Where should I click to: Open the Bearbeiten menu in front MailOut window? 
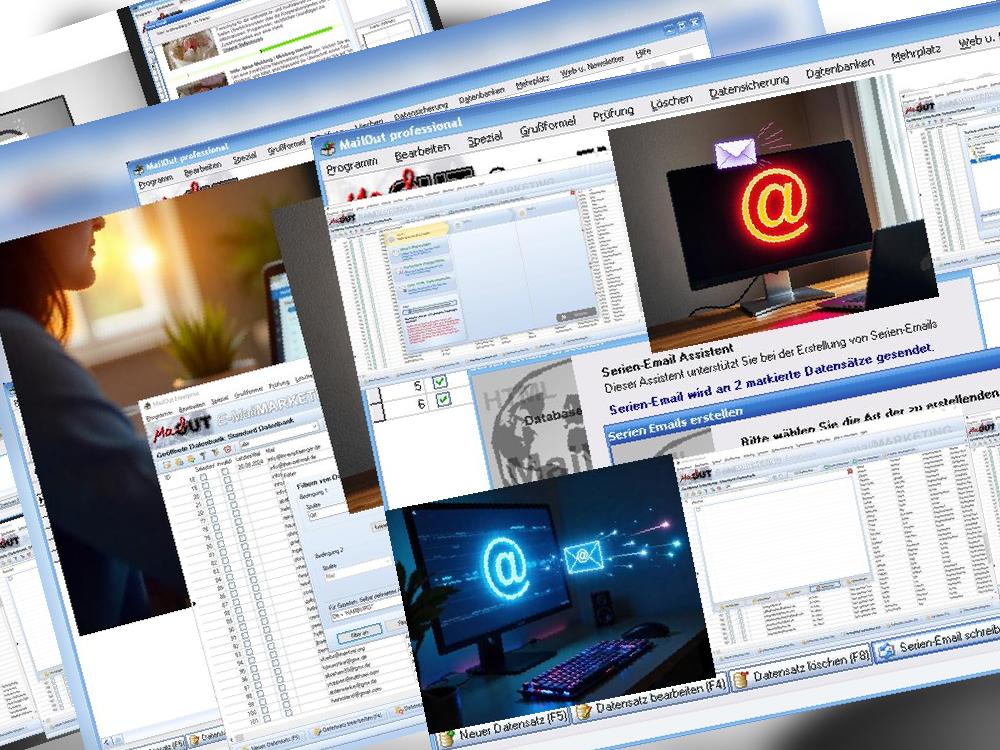coord(422,152)
